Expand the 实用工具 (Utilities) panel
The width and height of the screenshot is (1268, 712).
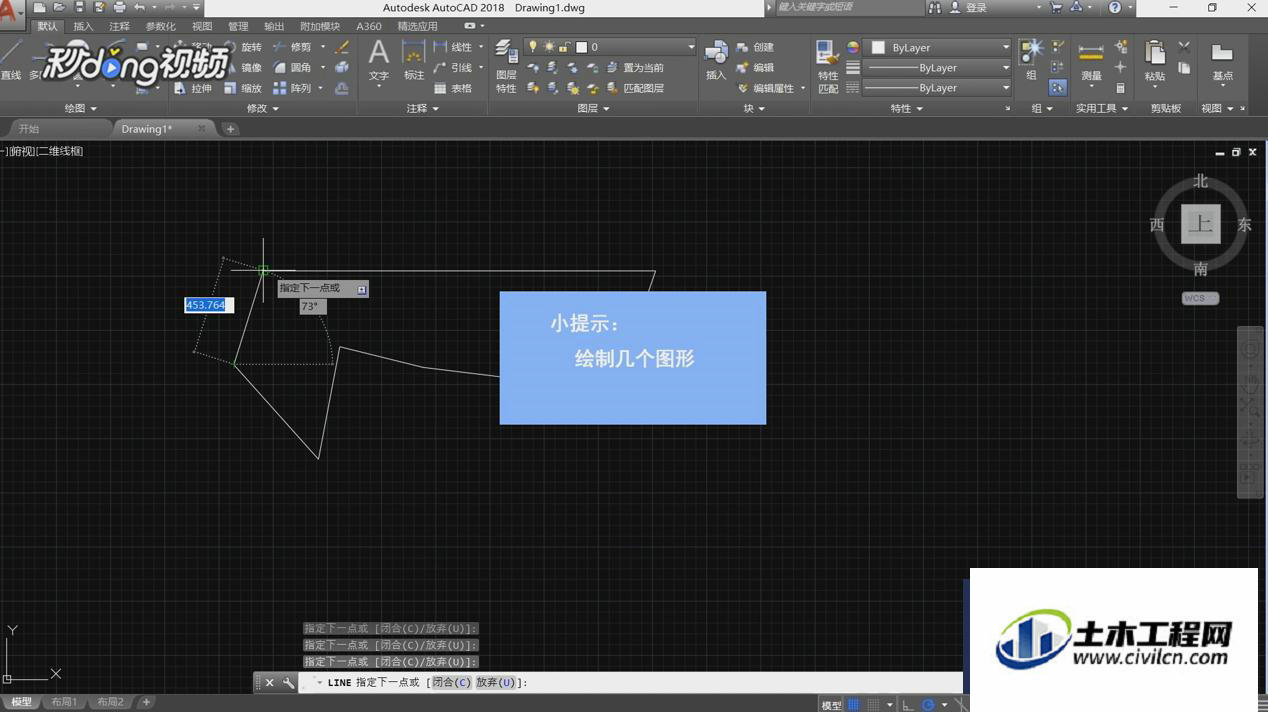coord(1102,108)
